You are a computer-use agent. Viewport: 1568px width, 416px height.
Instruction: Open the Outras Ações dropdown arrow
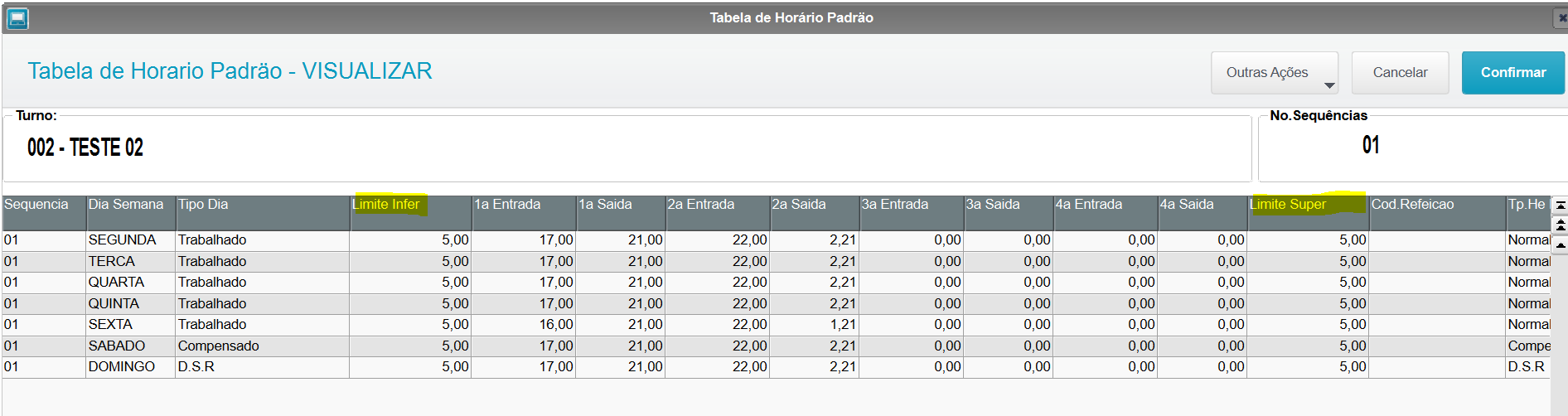[1329, 85]
